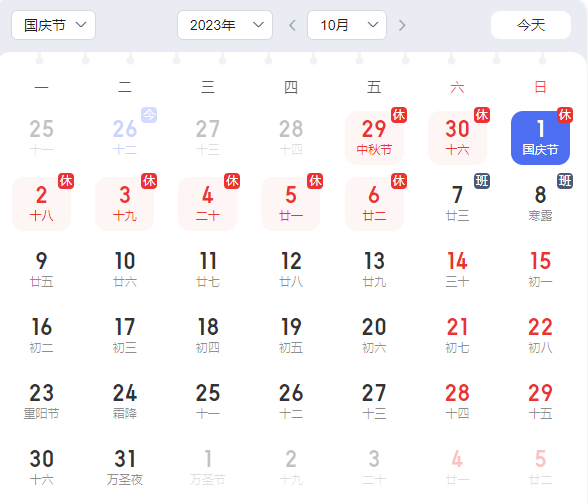This screenshot has width=588, height=504.
Task: Open the 2023年 year dropdown
Action: click(225, 25)
